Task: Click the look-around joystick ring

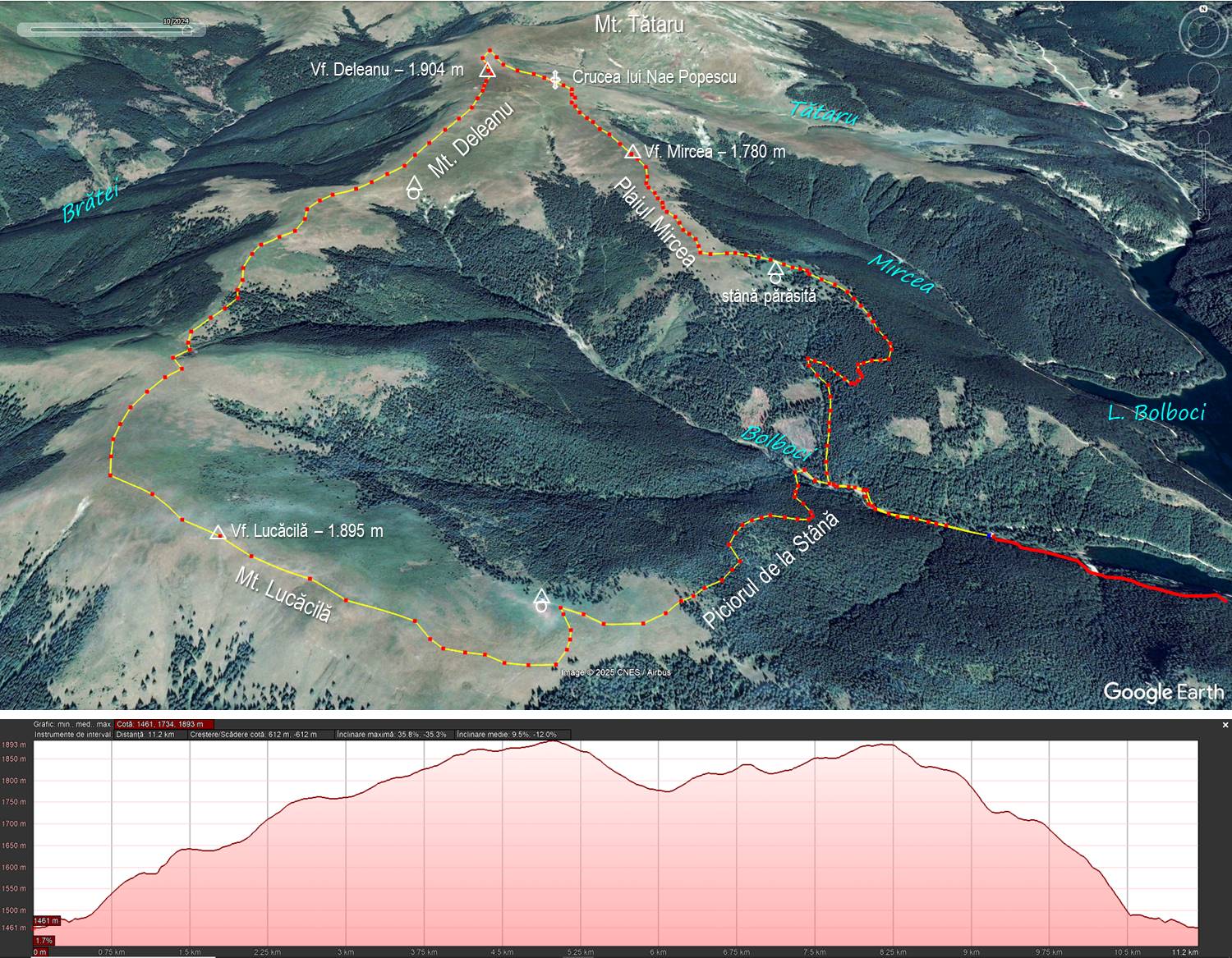Action: 1202,32
